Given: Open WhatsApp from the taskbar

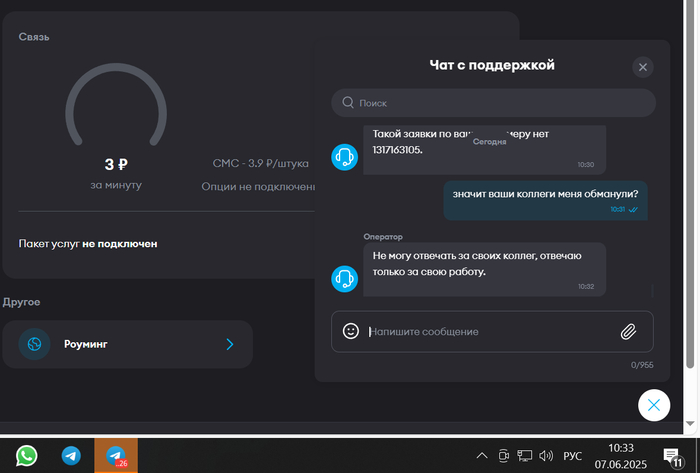Looking at the screenshot, I should 27,456.
